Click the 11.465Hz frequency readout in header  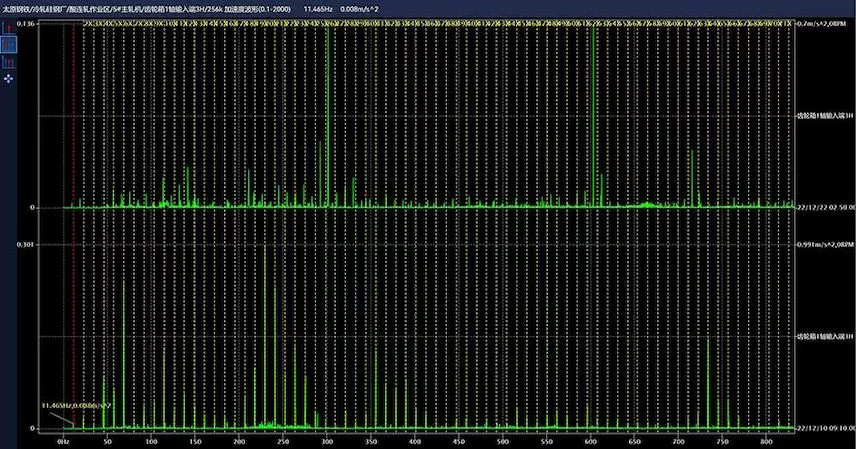click(x=317, y=8)
